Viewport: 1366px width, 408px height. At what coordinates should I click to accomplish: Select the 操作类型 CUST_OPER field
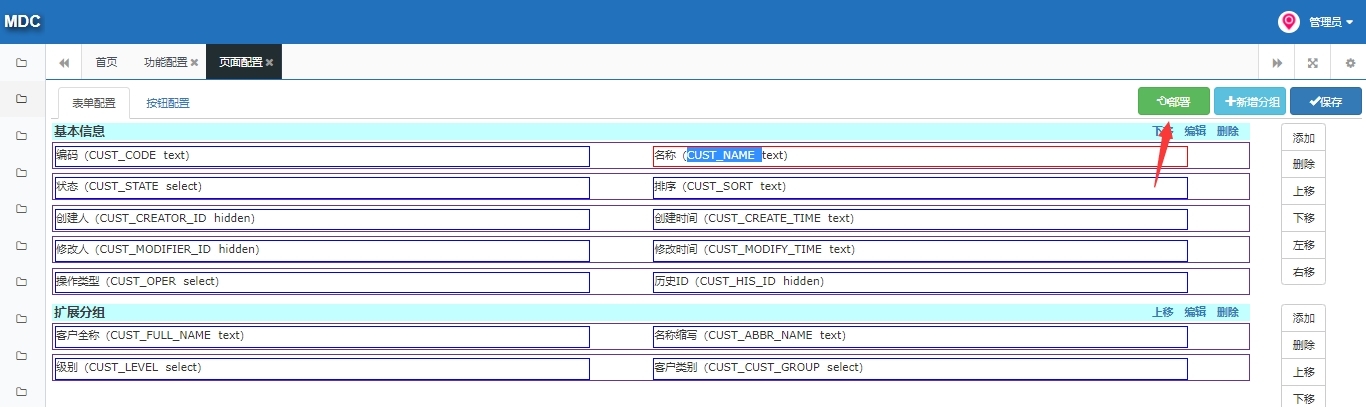pyautogui.click(x=321, y=282)
